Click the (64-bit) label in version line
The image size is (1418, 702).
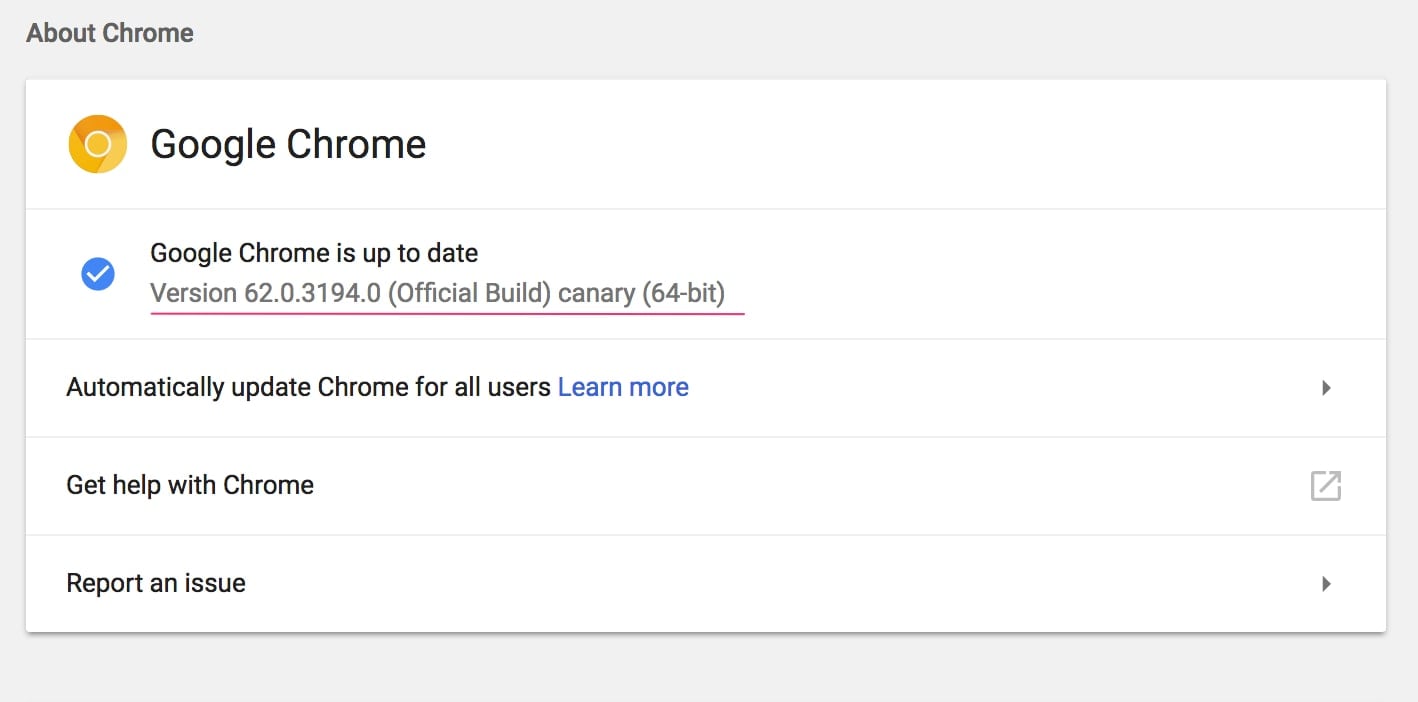point(684,294)
